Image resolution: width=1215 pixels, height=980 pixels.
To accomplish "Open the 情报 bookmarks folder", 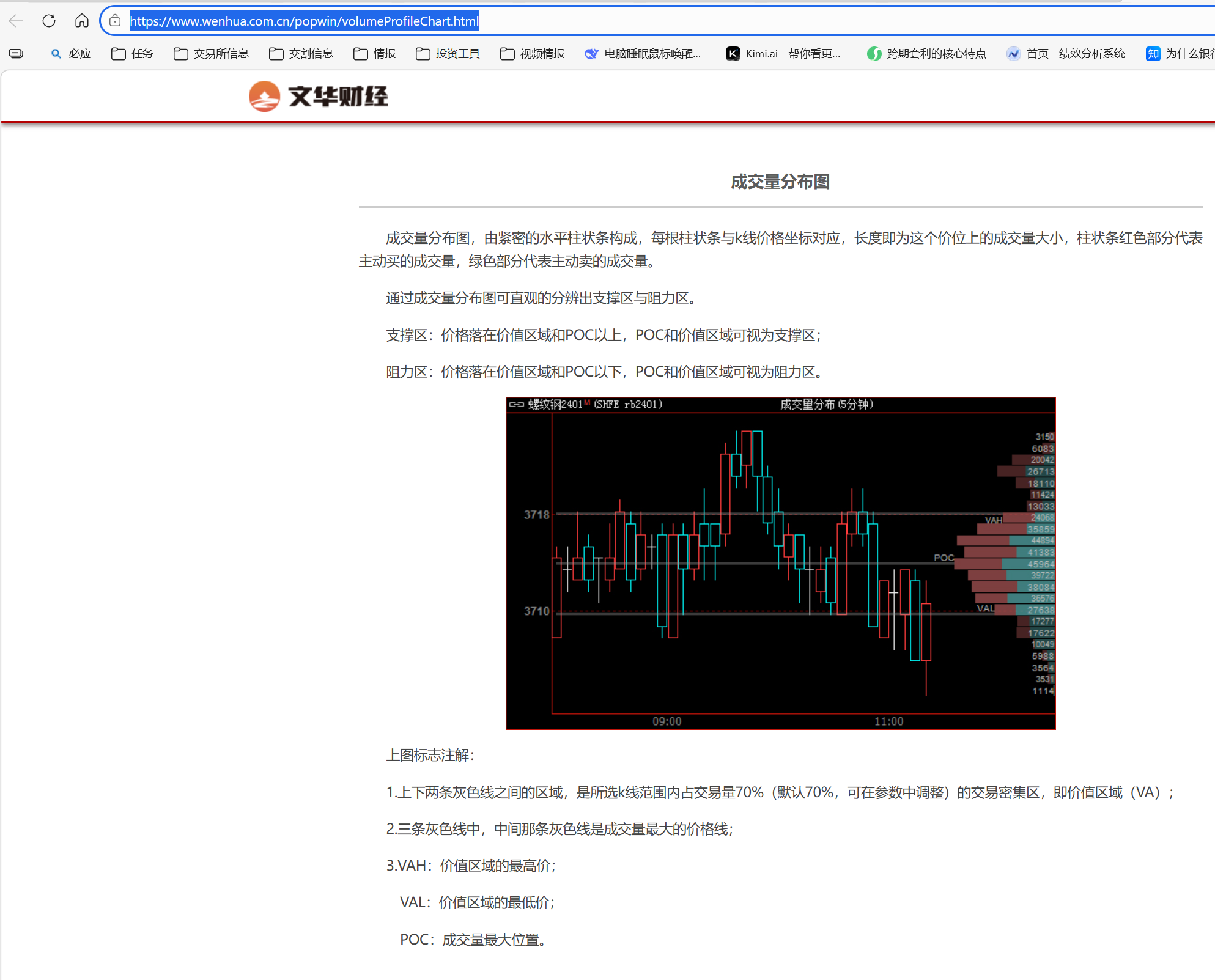I will 375,54.
